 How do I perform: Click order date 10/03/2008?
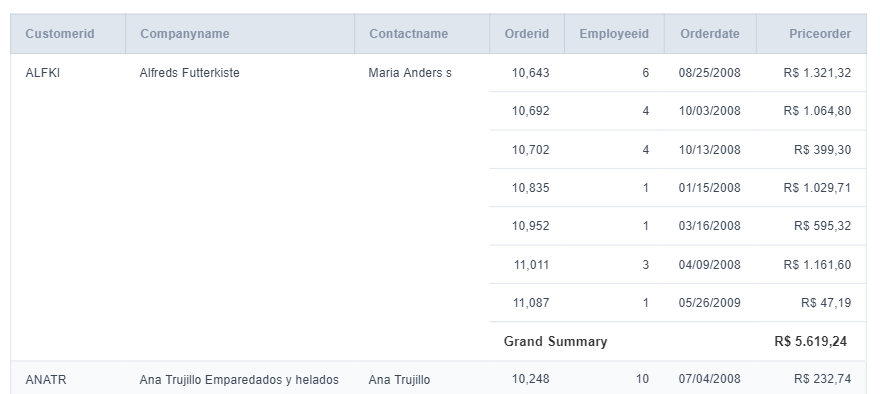[709, 111]
